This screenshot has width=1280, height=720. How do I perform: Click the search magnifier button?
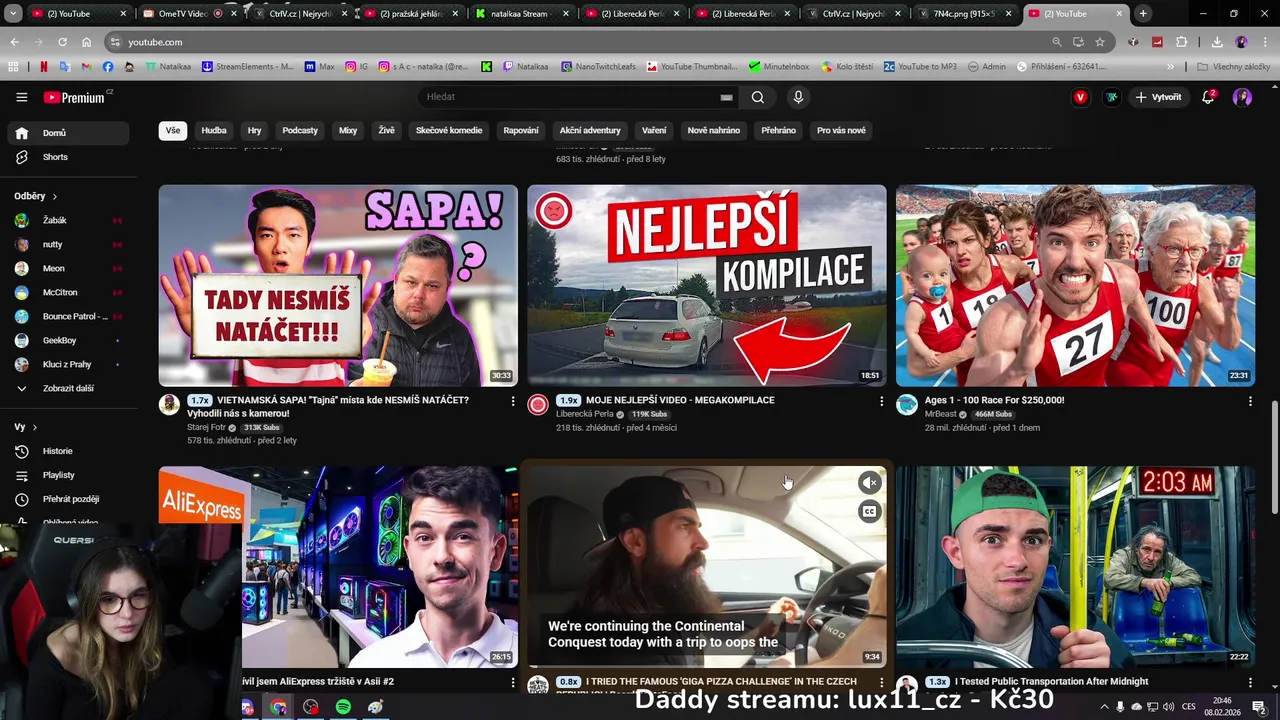(758, 97)
